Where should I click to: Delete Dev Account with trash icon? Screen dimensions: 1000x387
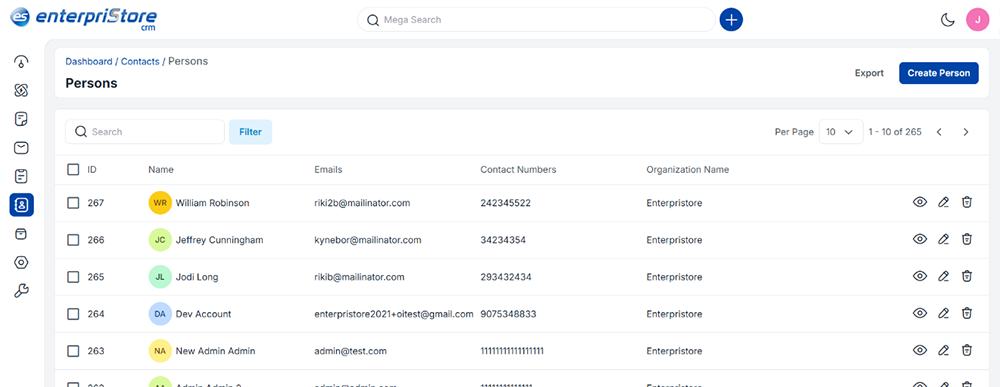click(967, 314)
